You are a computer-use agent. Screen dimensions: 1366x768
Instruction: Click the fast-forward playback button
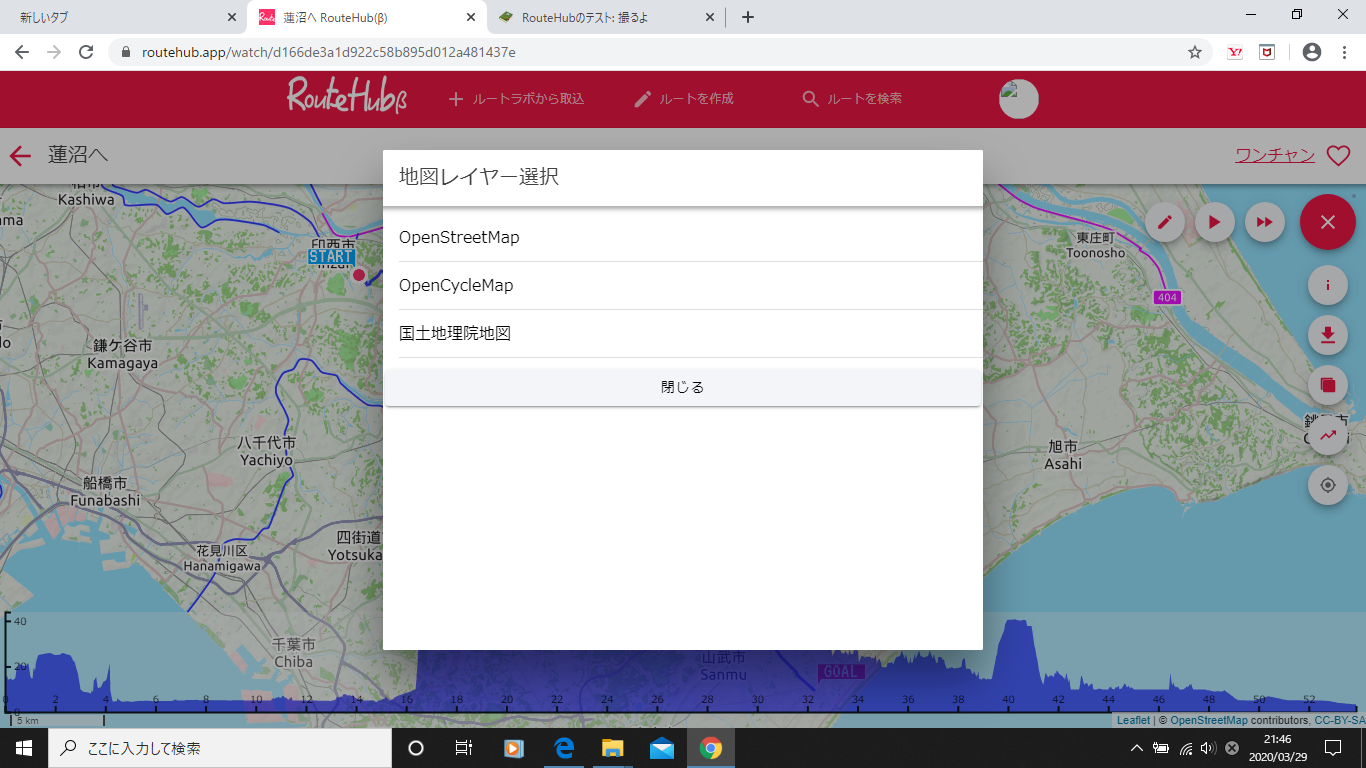coord(1264,222)
